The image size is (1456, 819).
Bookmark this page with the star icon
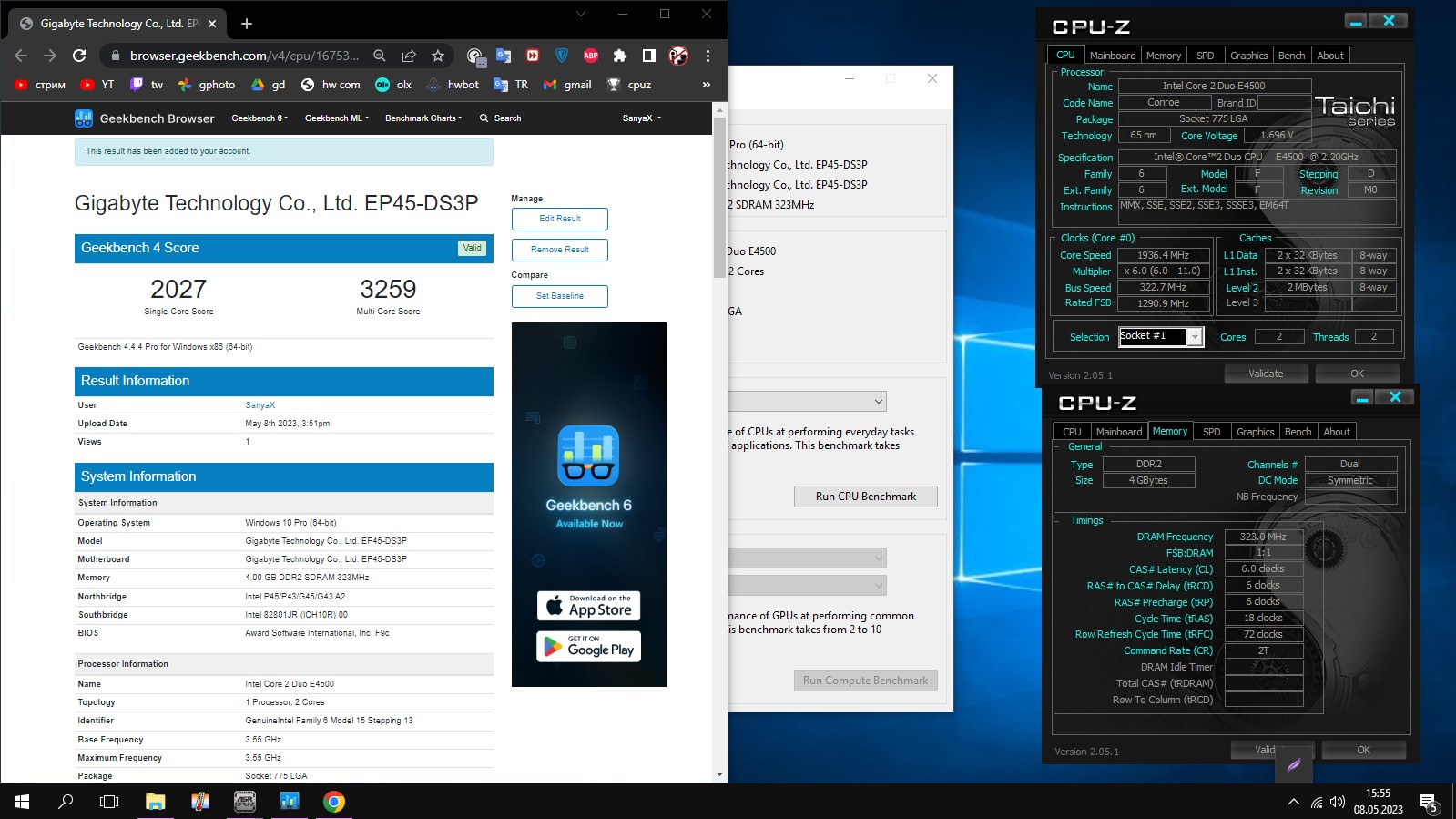(438, 56)
